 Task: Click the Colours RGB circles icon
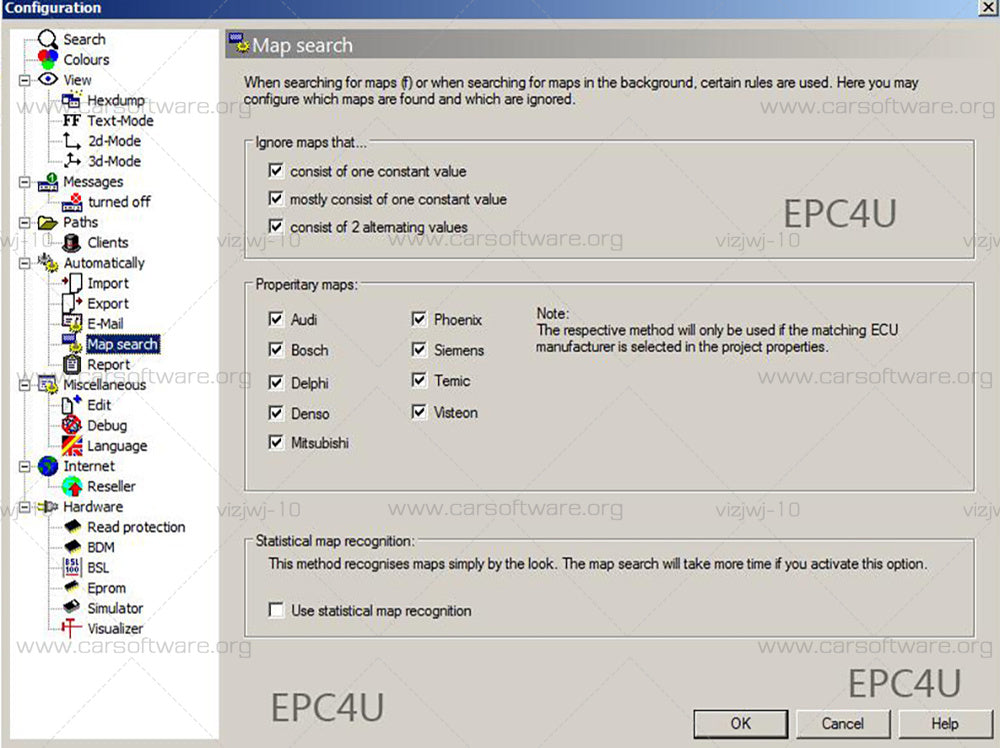point(48,59)
